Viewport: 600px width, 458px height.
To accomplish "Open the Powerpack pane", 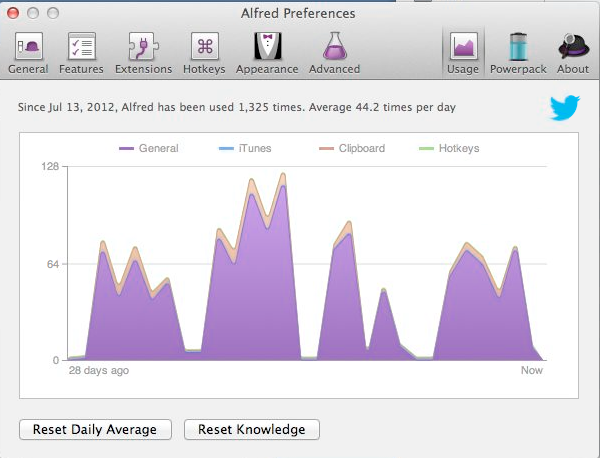I will coord(518,53).
